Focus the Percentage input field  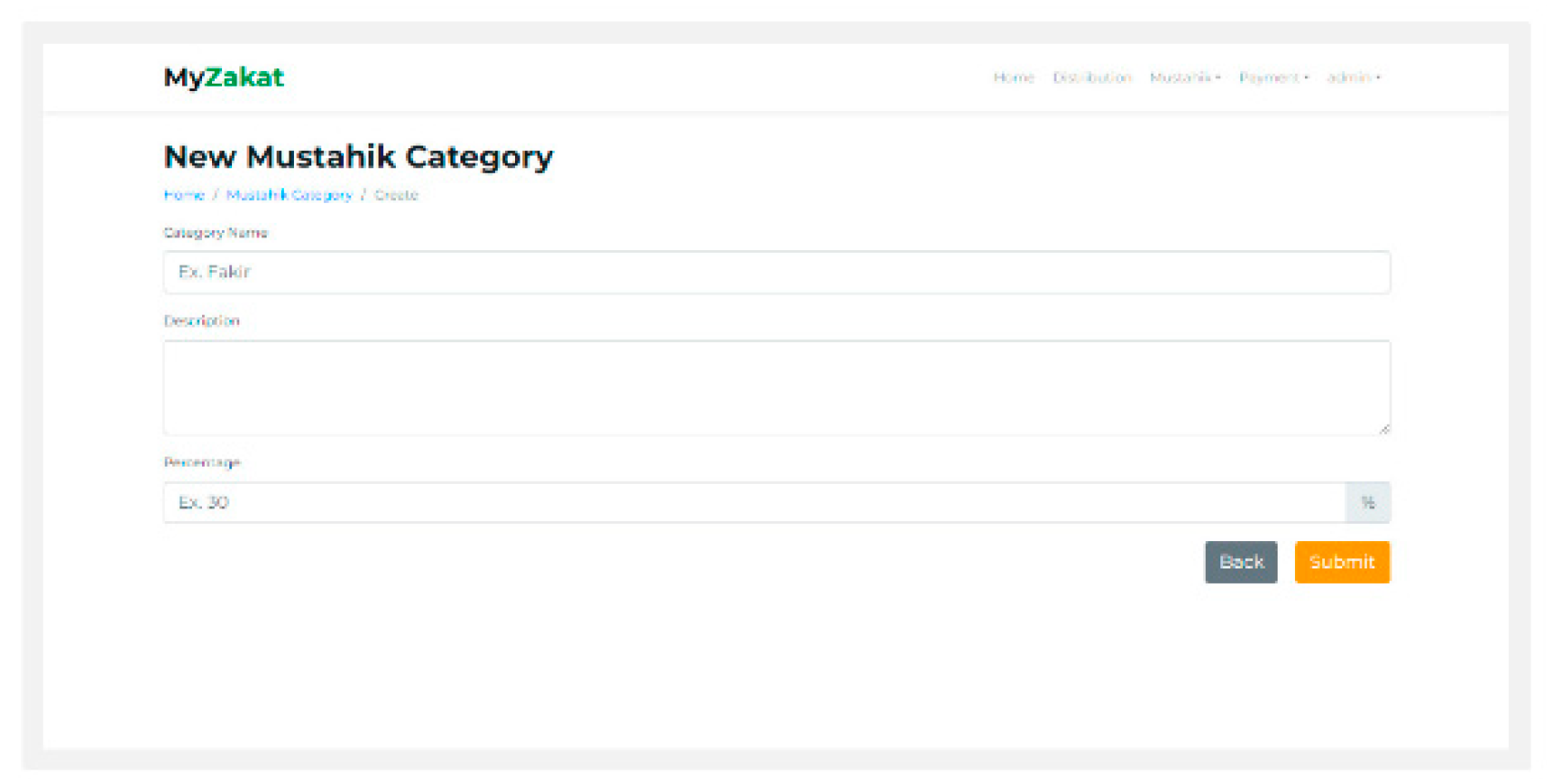point(753,502)
